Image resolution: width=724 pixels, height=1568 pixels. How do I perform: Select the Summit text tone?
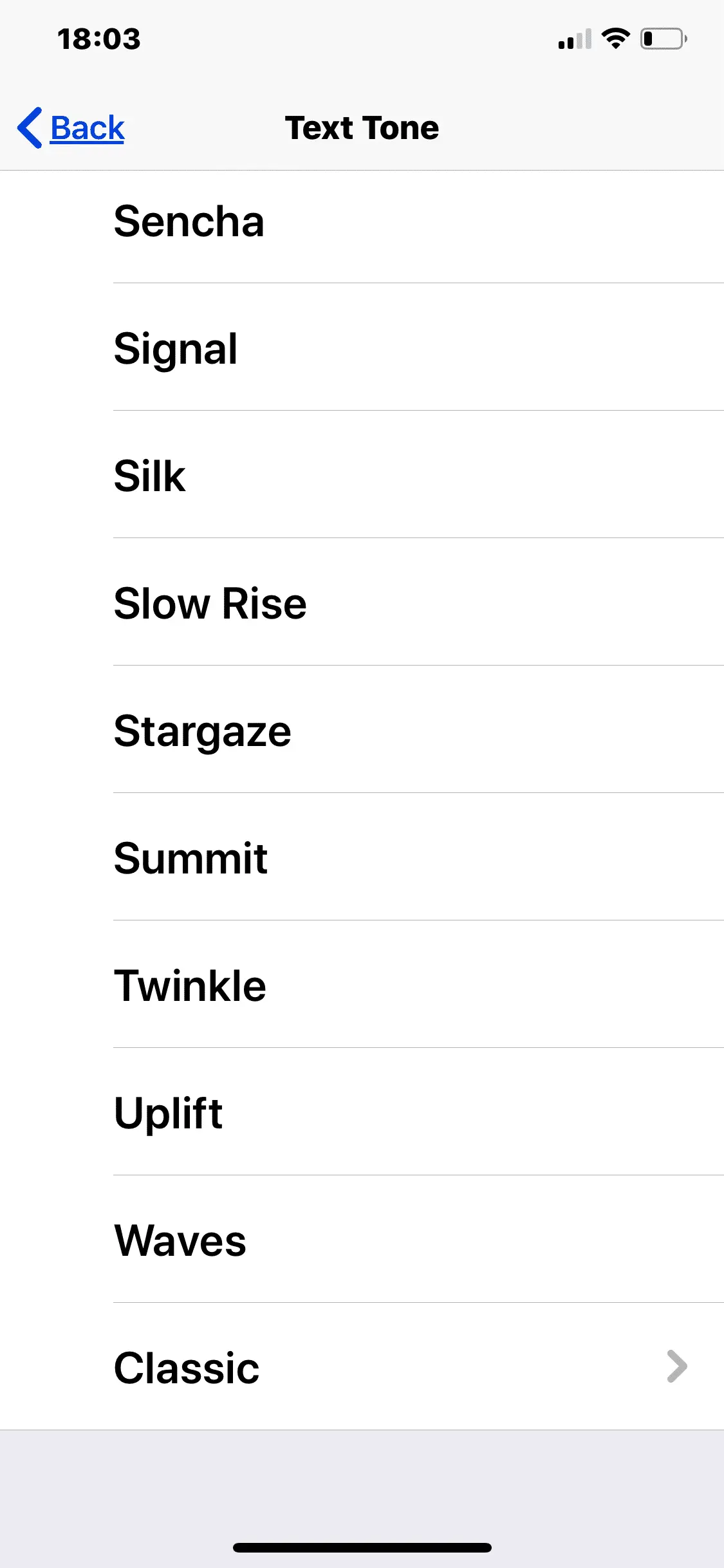point(190,859)
